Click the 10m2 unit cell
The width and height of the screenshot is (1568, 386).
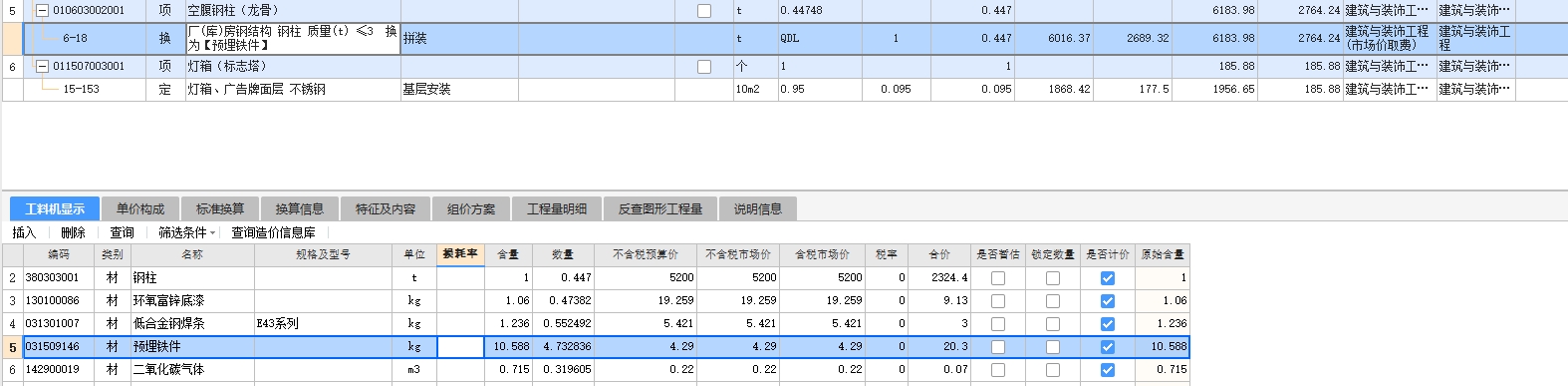(x=755, y=90)
